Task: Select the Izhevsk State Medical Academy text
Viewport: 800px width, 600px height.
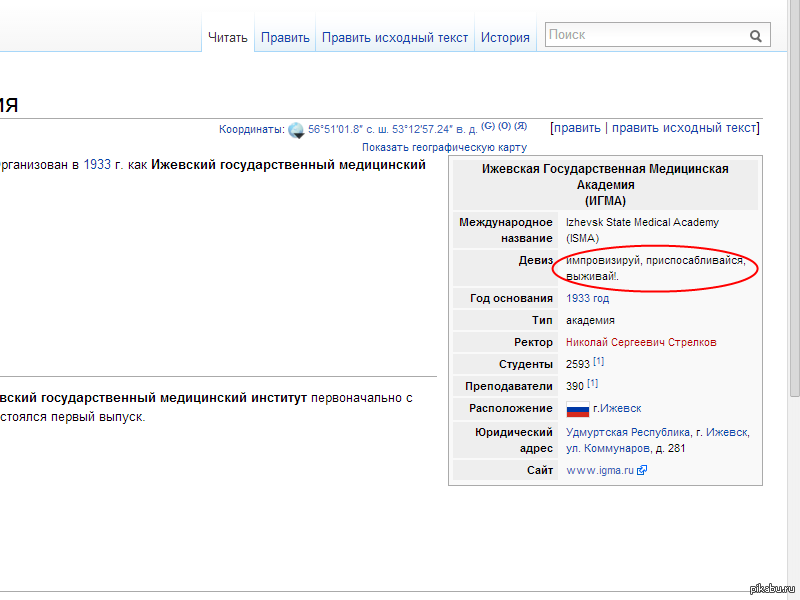Action: [642, 222]
